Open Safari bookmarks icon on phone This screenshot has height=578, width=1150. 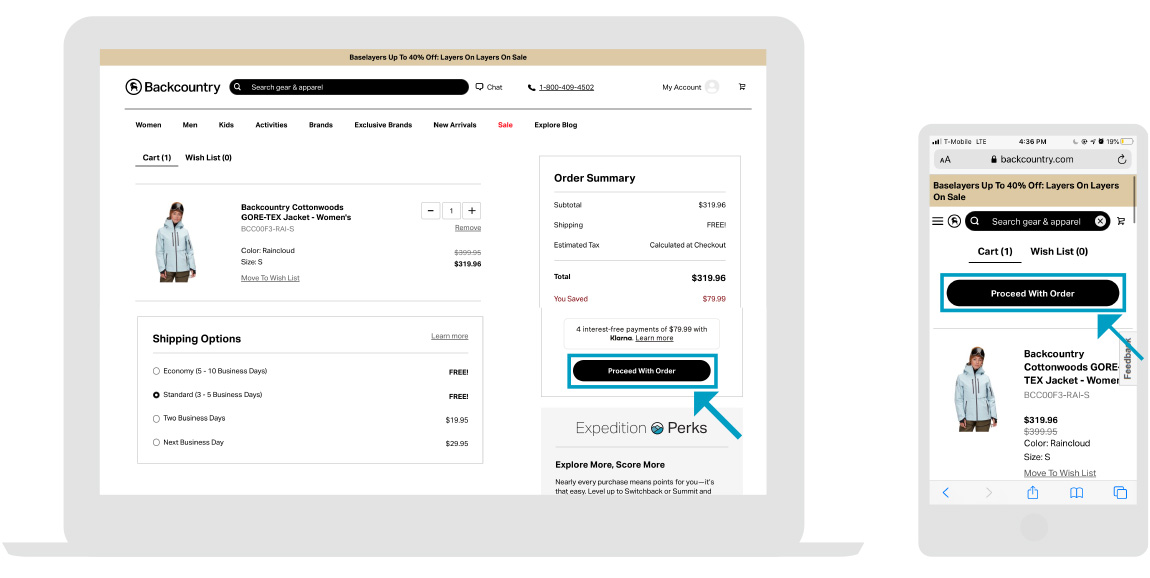tap(1076, 493)
